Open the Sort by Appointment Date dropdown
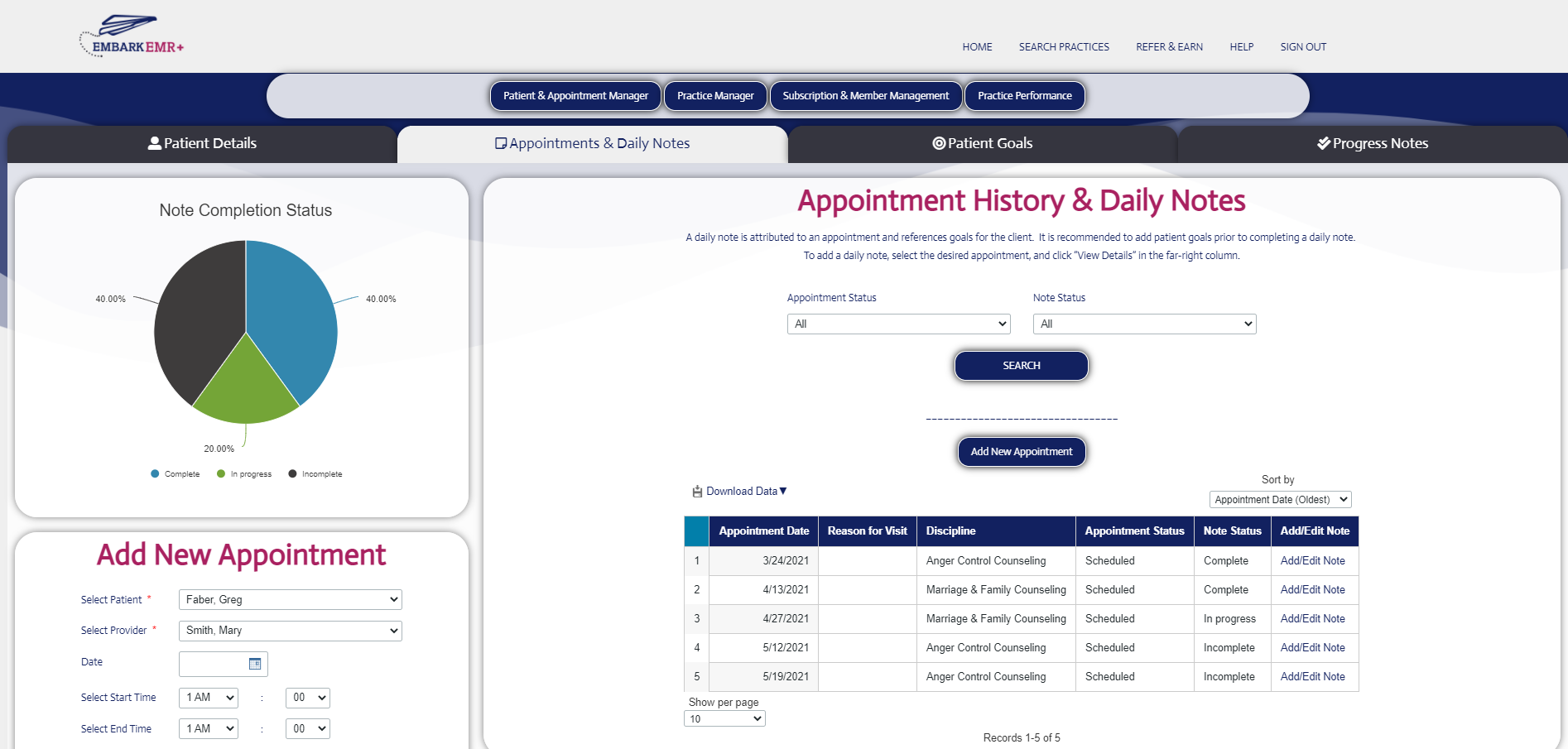The image size is (1568, 749). tap(1280, 499)
